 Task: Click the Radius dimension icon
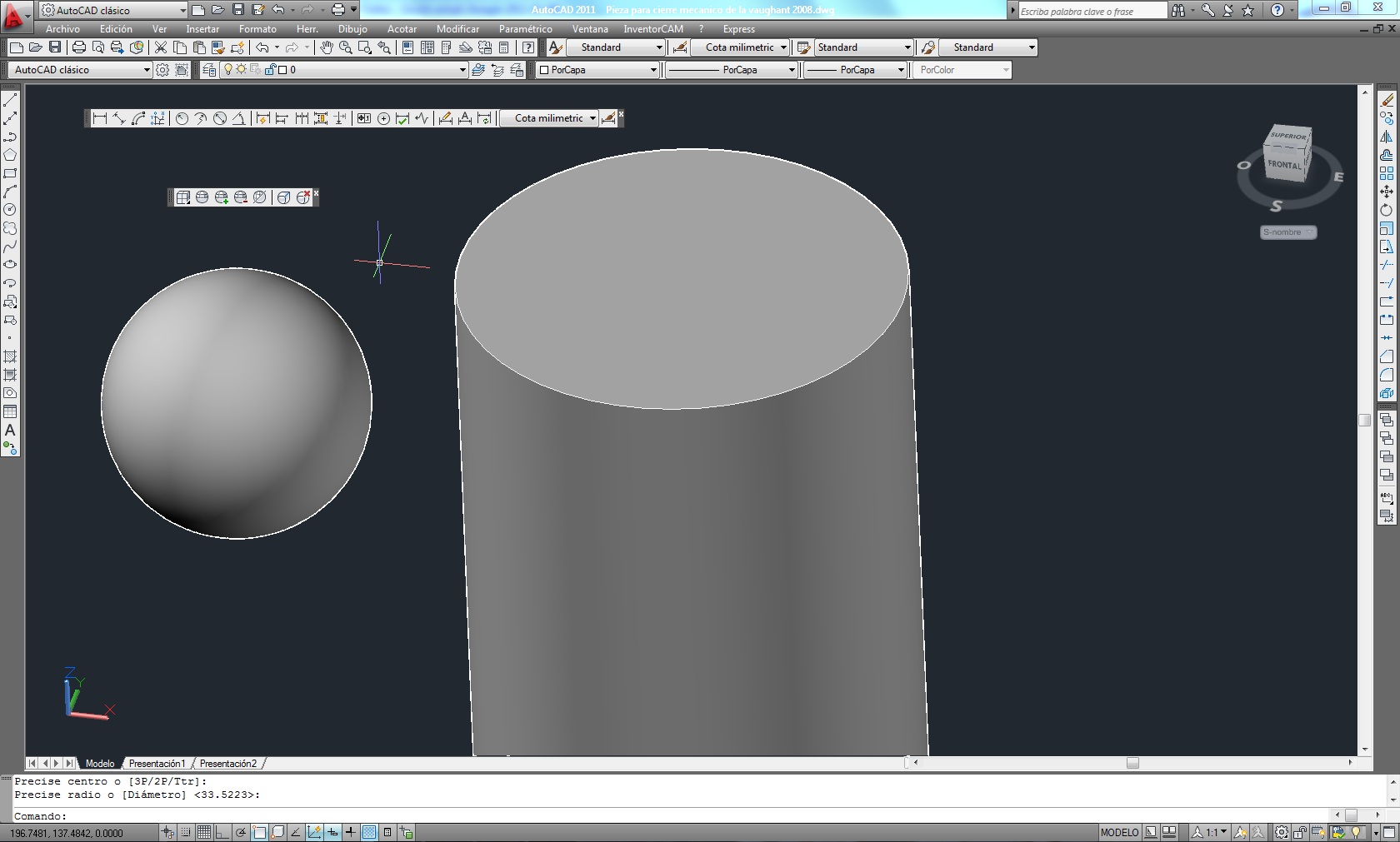[182, 118]
